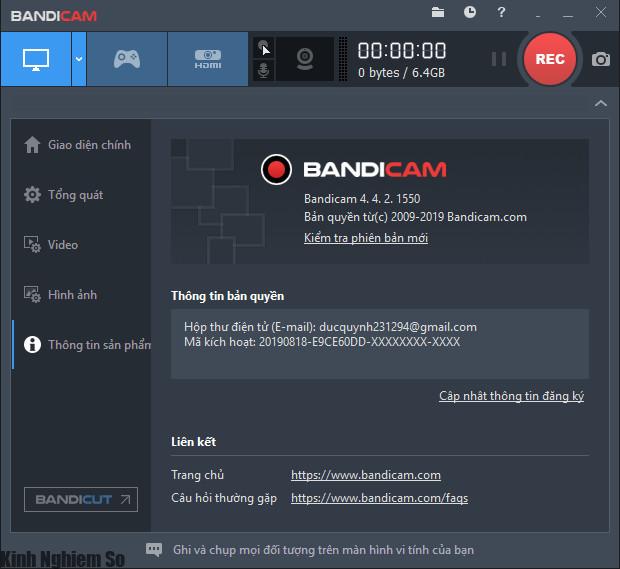Click Cập nhật thông tin đăng ký link
The width and height of the screenshot is (620, 569).
pos(511,396)
